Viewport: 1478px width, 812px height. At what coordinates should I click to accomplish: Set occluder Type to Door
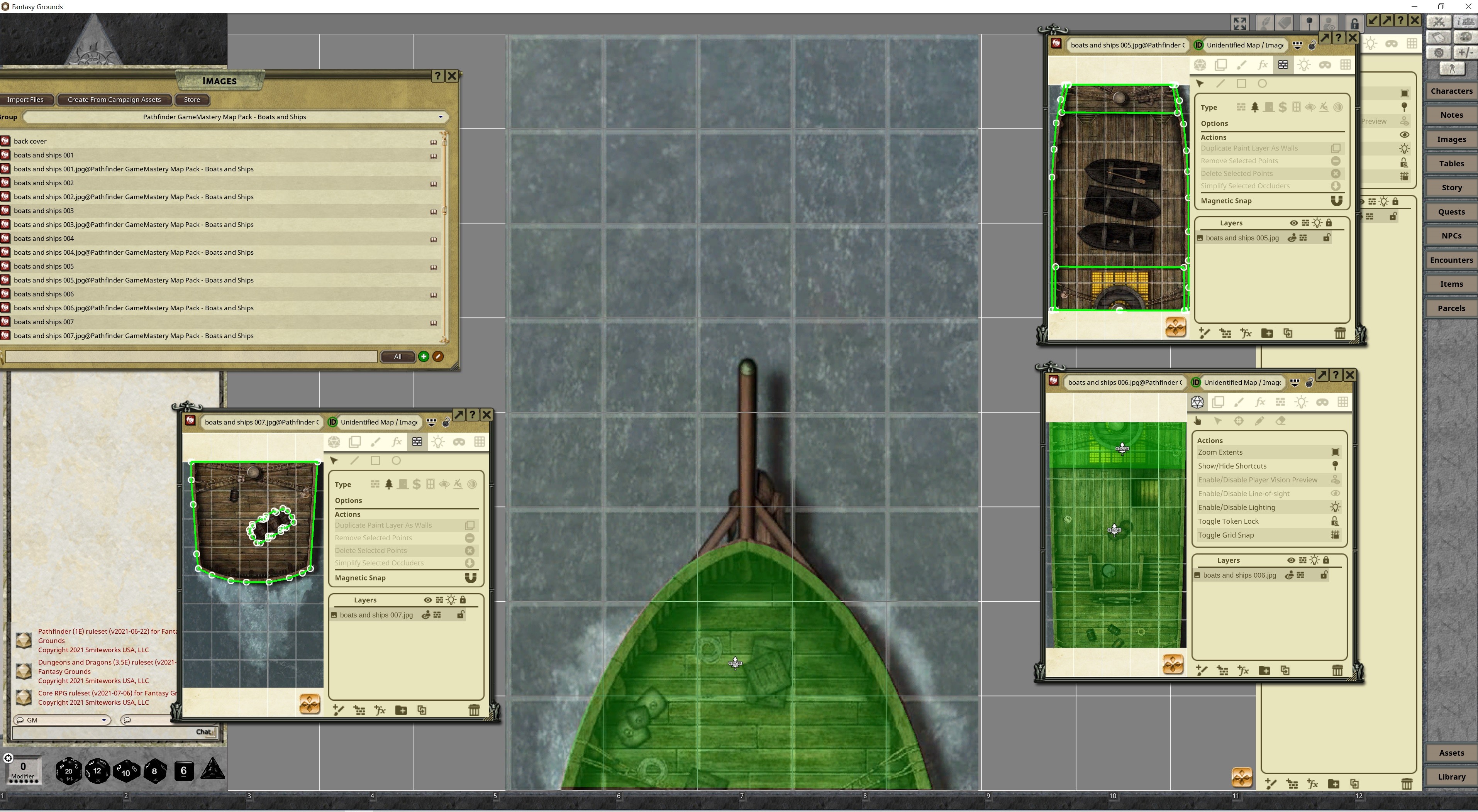point(1269,107)
